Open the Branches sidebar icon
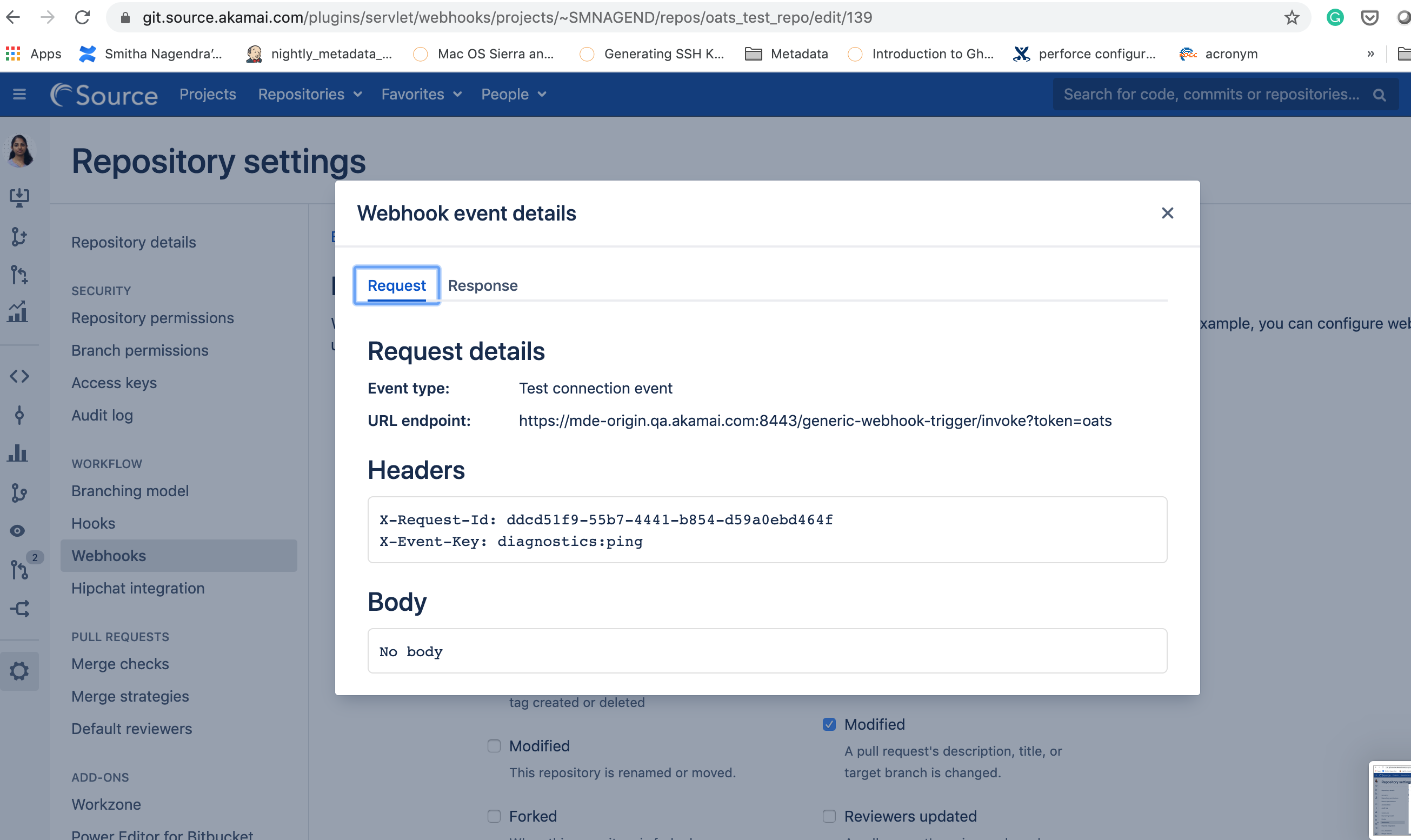This screenshot has width=1411, height=840. pos(19,492)
